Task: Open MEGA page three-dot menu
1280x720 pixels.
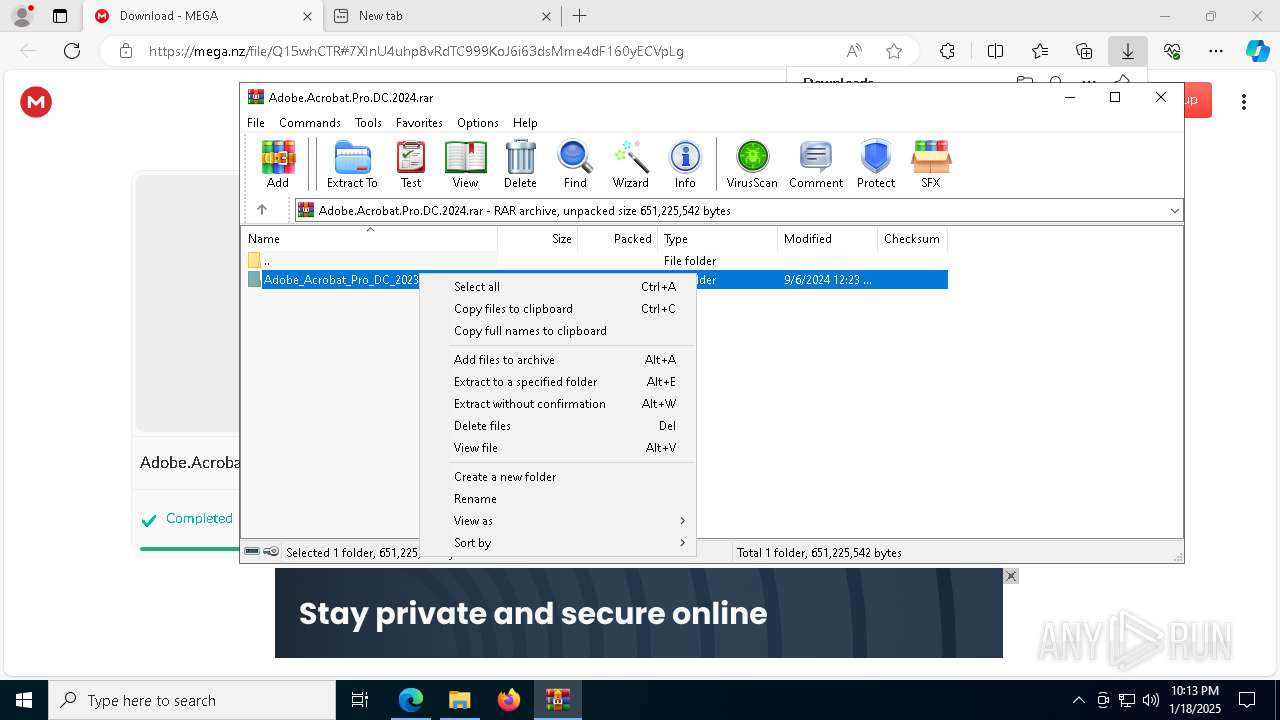Action: 1244,102
